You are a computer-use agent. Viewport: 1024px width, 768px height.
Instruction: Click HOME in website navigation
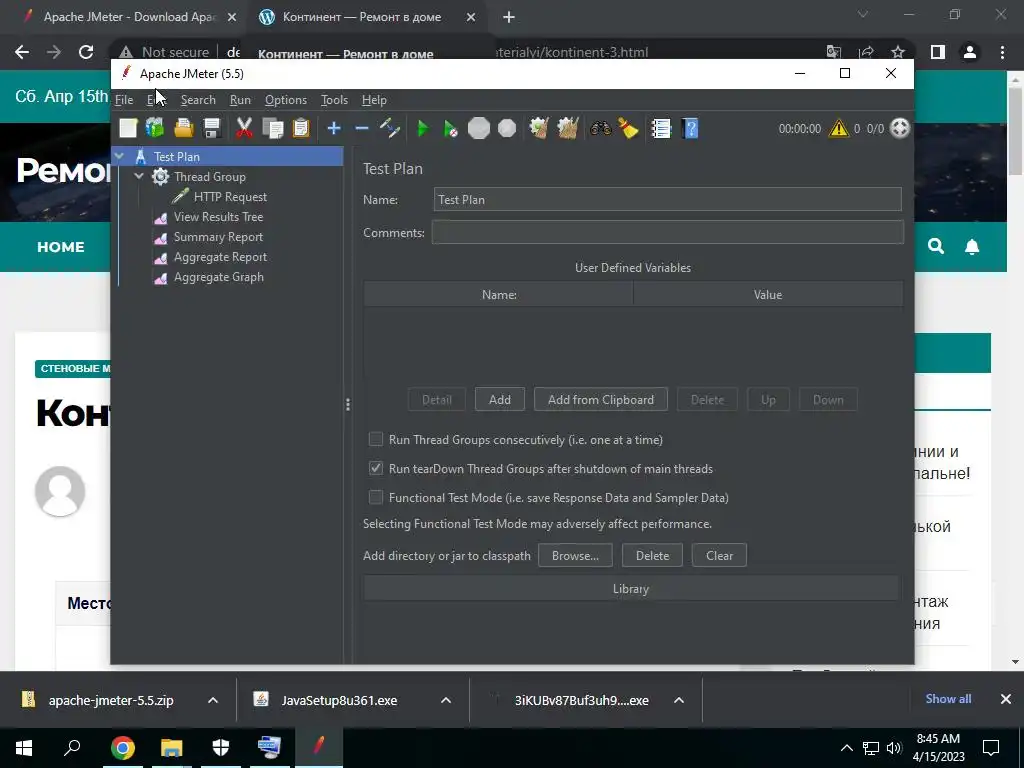pyautogui.click(x=61, y=247)
